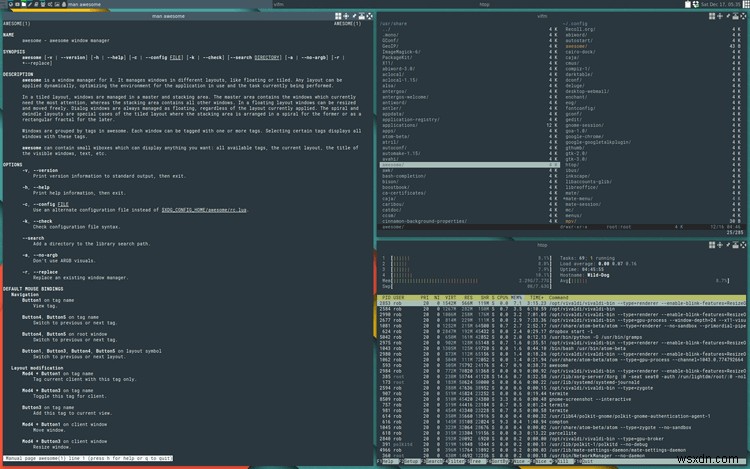Click F5 Tree in htop's bottom bar
Viewport: 750px width, 469px height.
coord(475,462)
